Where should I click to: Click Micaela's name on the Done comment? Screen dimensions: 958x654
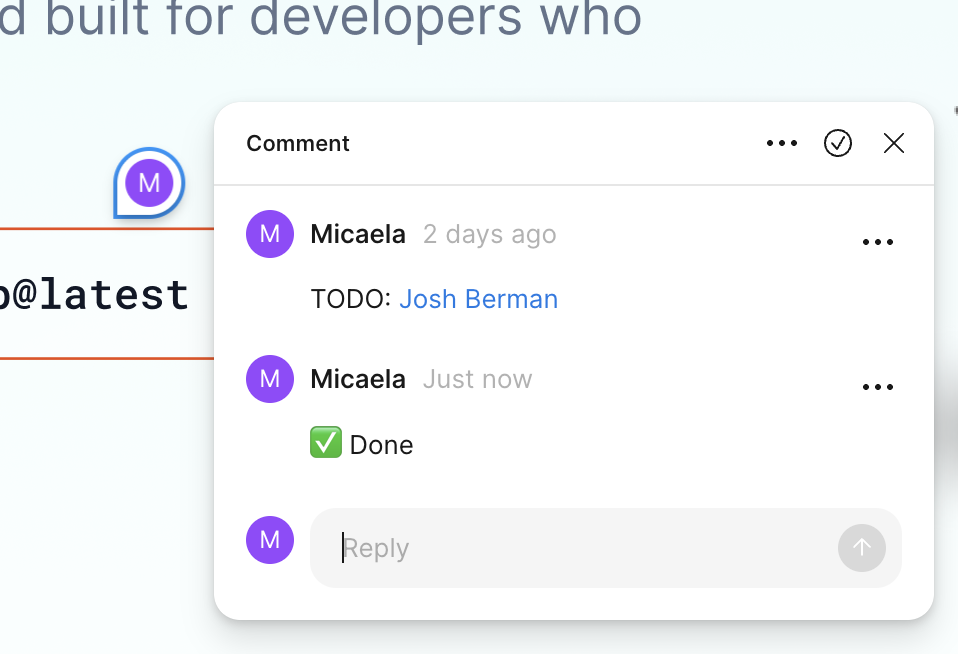point(358,380)
